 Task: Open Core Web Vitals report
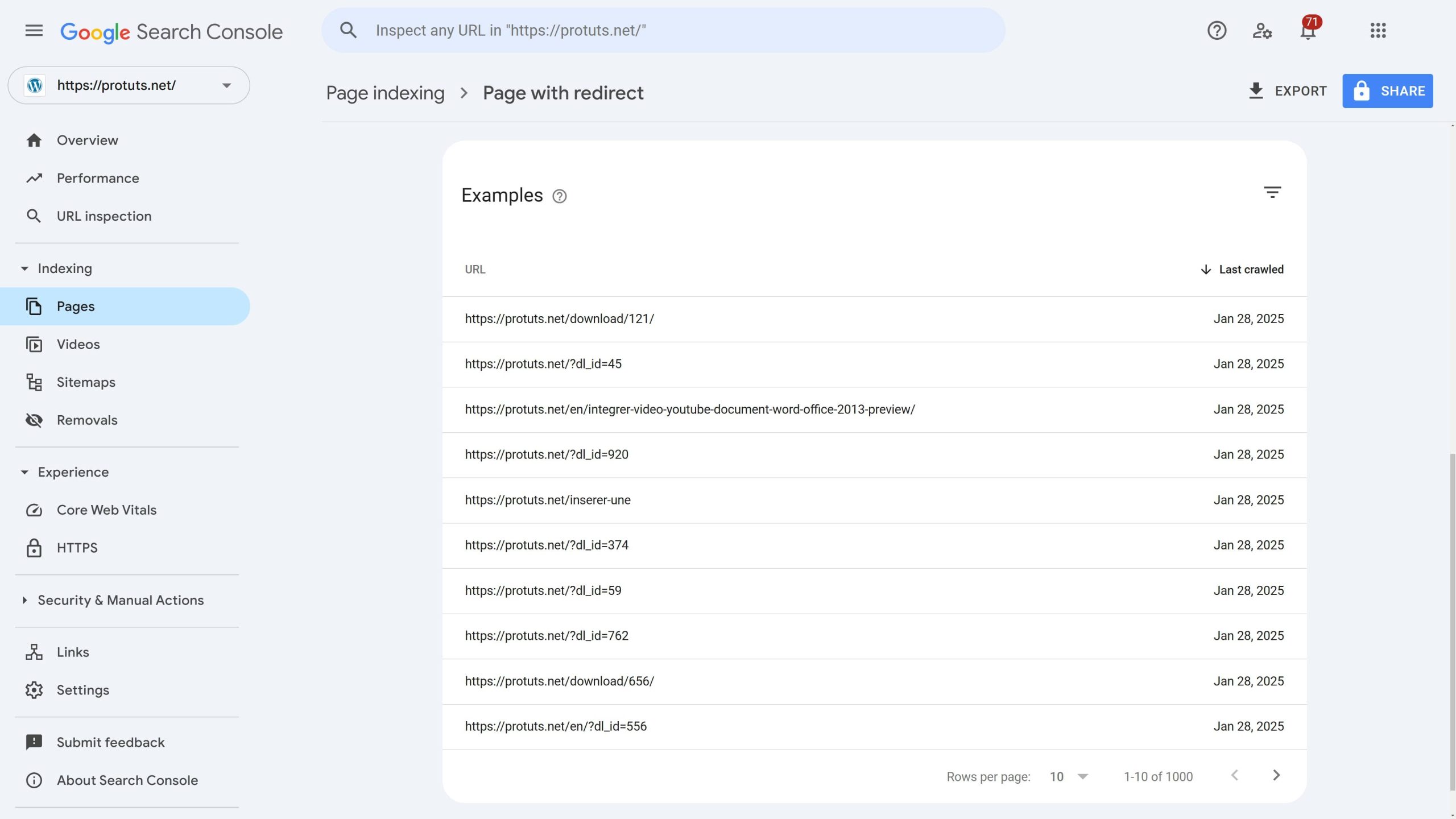pyautogui.click(x=106, y=510)
